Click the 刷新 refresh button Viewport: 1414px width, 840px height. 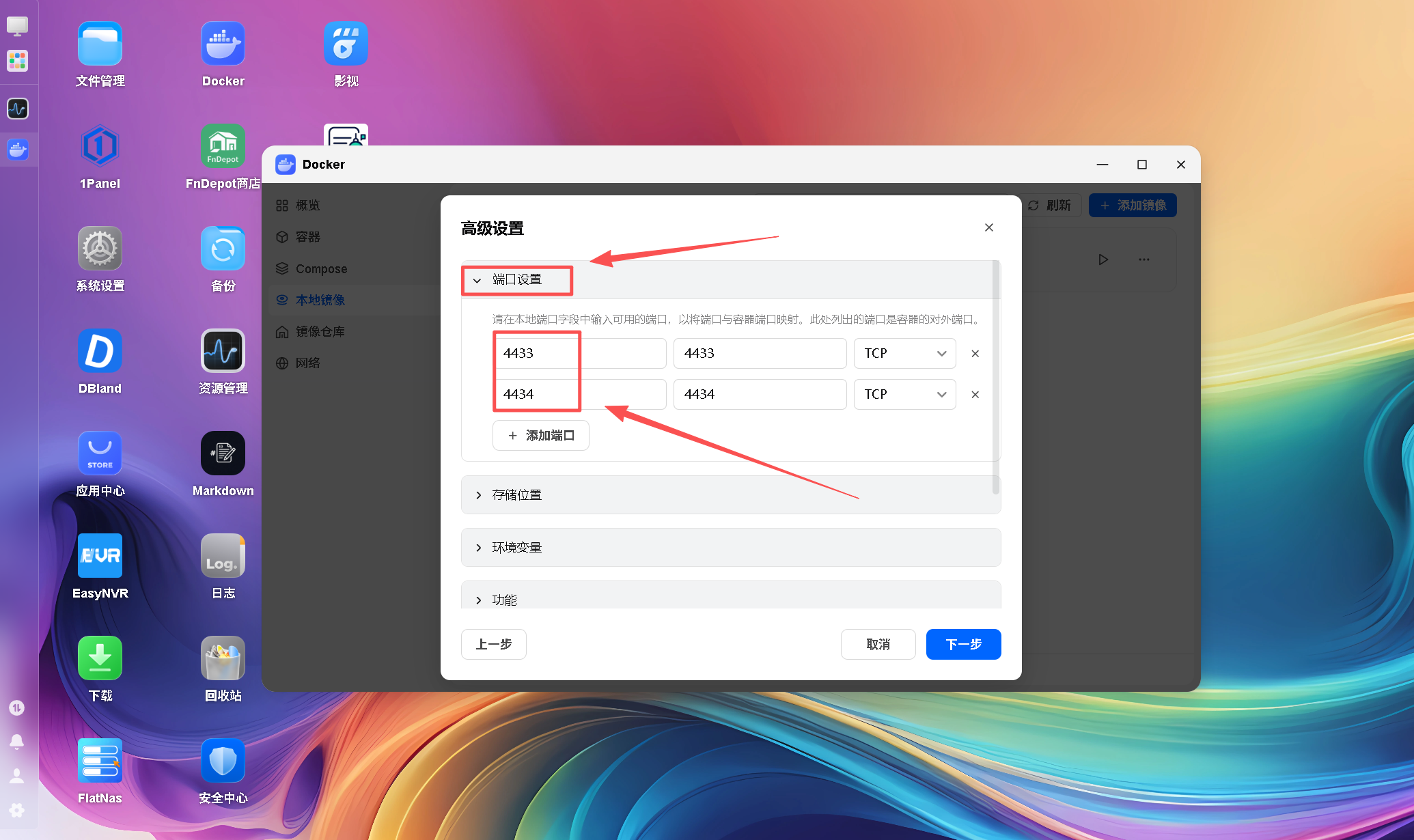1052,206
